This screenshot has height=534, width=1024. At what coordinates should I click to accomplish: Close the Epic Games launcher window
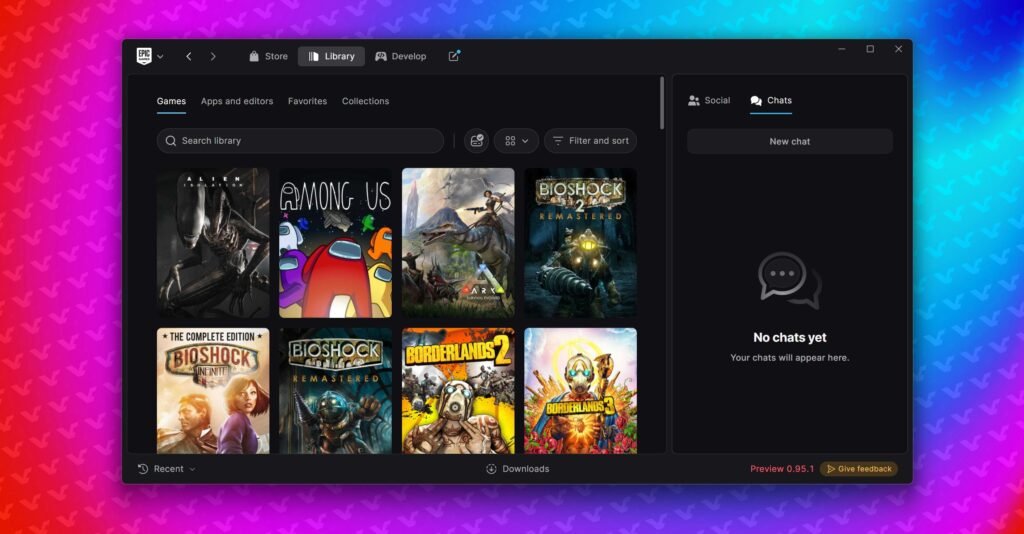coord(899,49)
